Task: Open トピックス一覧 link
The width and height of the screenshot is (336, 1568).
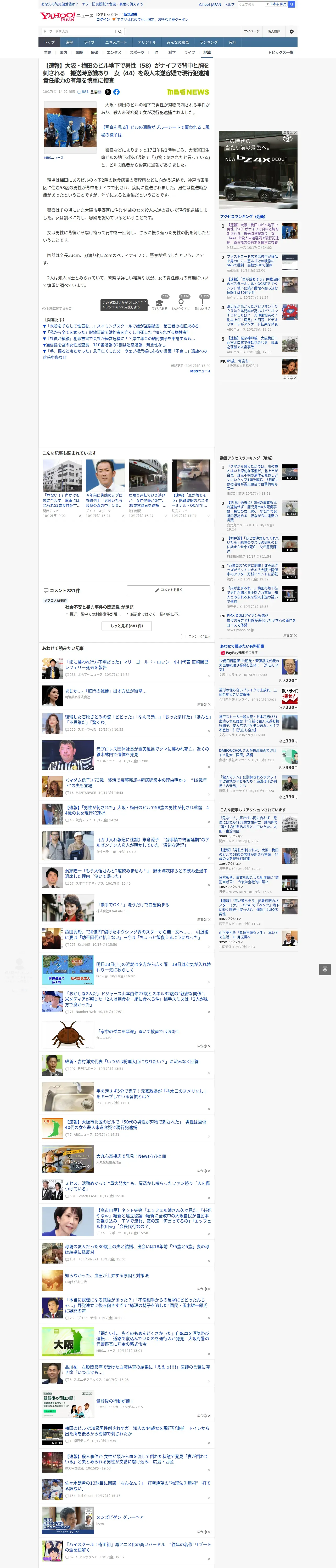Action: (x=281, y=52)
